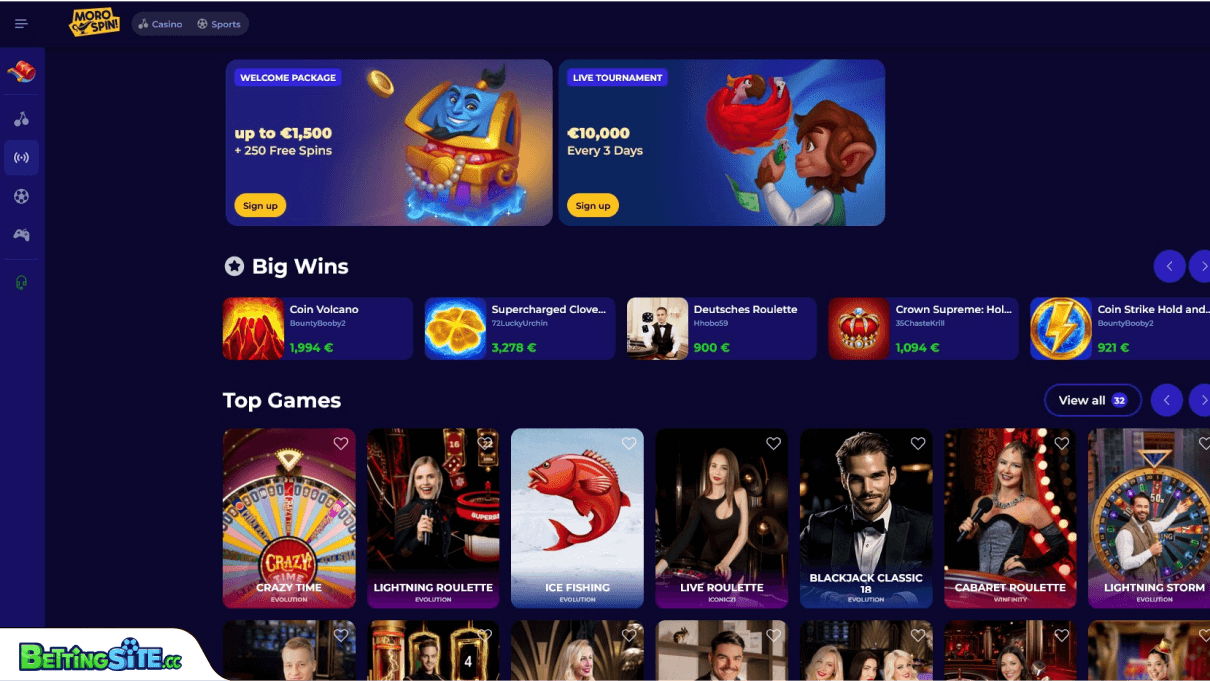
Task: Switch to the Sports tab
Action: click(x=219, y=24)
